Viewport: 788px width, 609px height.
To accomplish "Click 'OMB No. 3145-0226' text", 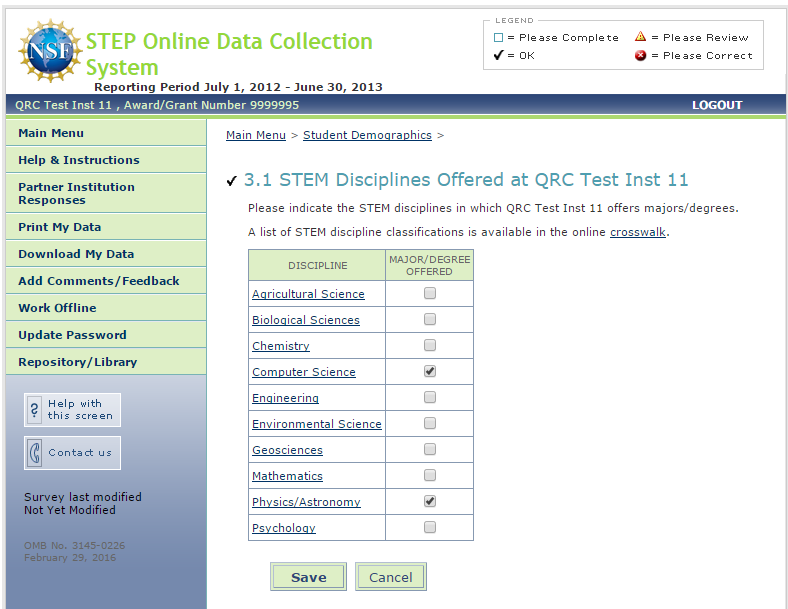I will [x=74, y=546].
